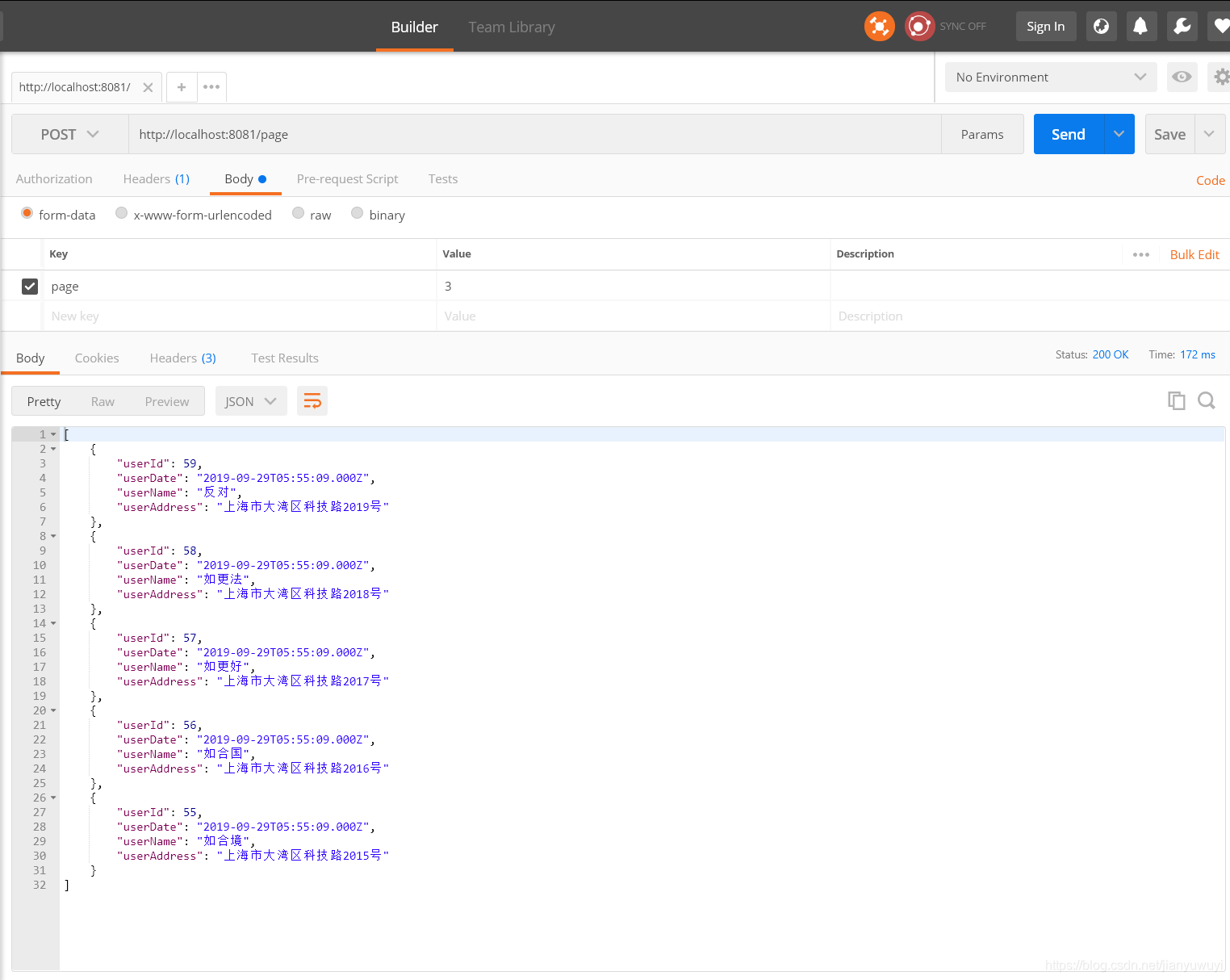Click the new row Description field

1030,316
